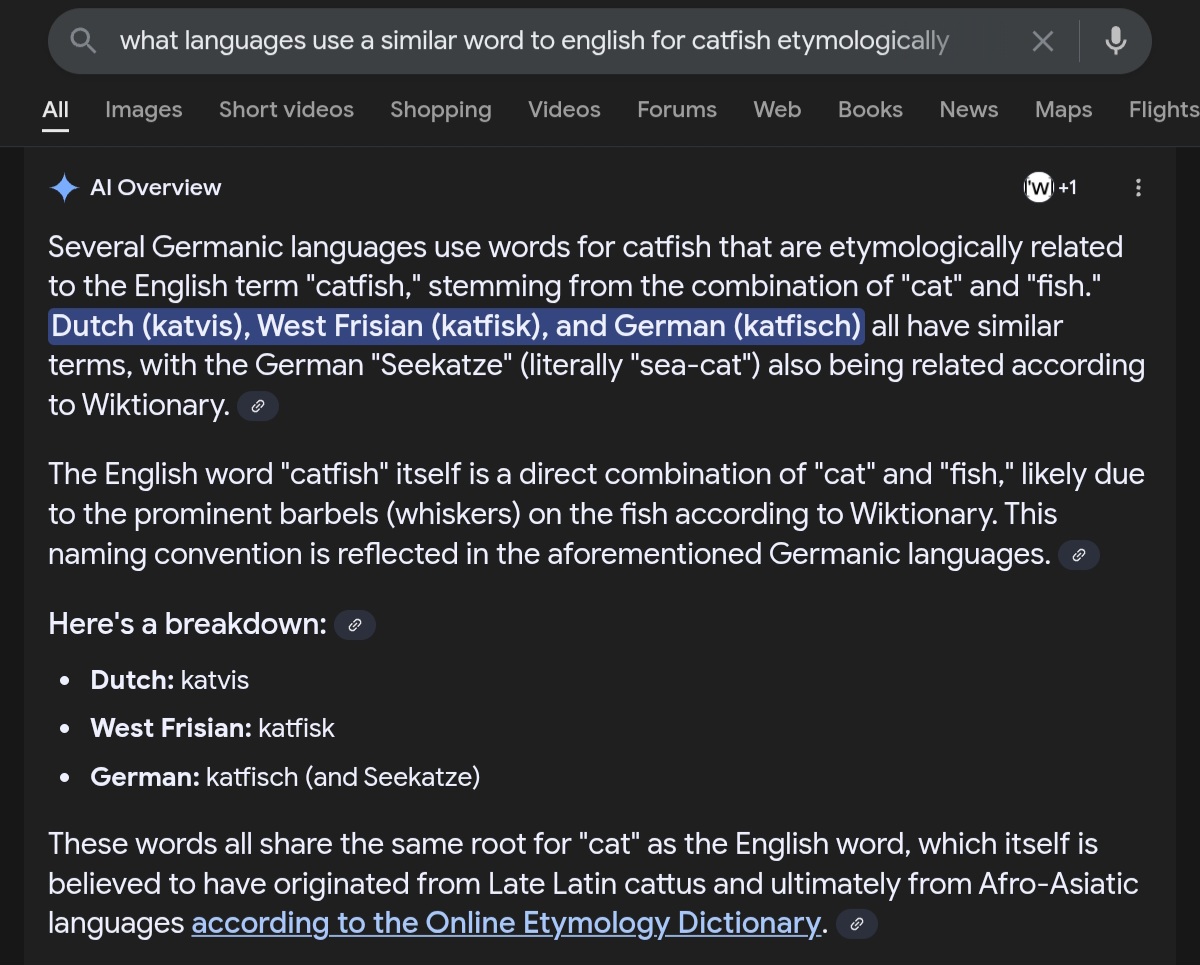
Task: Select the News tab
Action: pos(968,110)
